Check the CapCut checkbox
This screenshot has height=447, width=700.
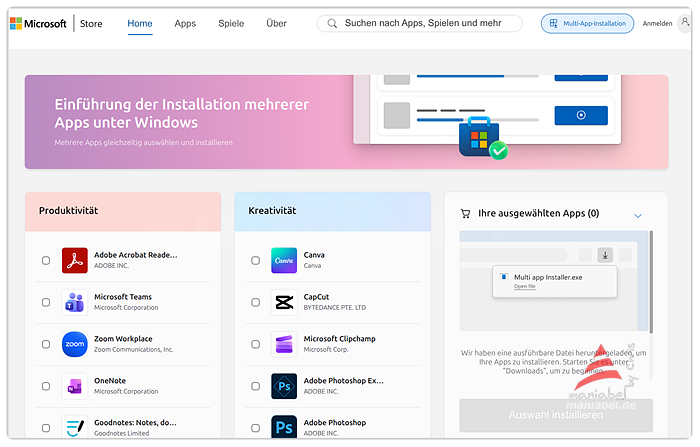[255, 302]
